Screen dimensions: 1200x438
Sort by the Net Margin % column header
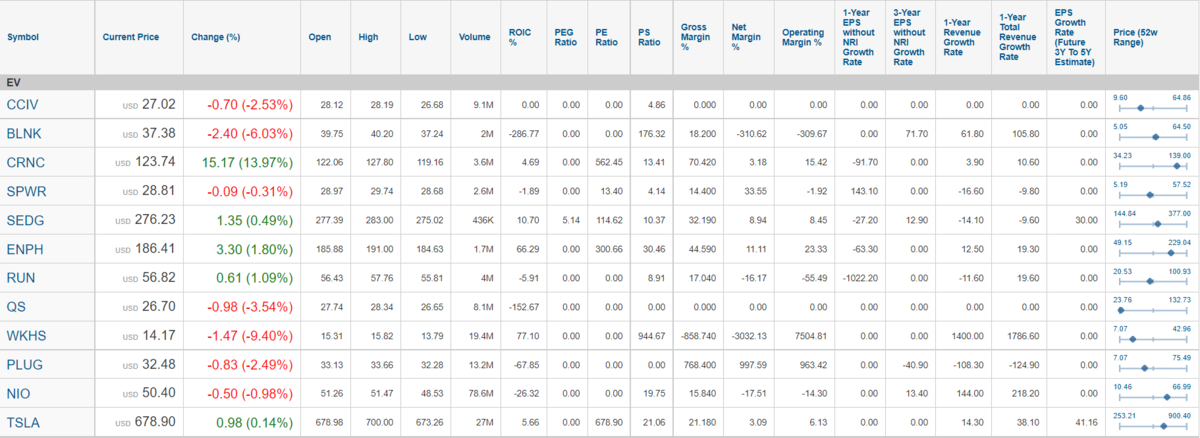746,37
